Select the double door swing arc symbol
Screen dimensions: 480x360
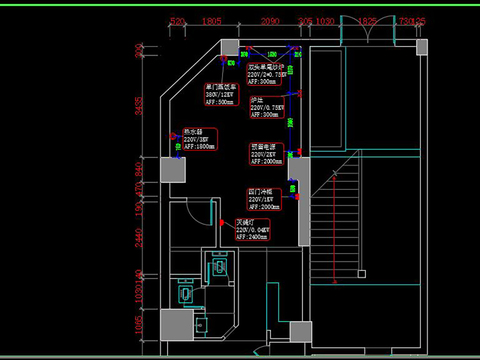[x=368, y=29]
